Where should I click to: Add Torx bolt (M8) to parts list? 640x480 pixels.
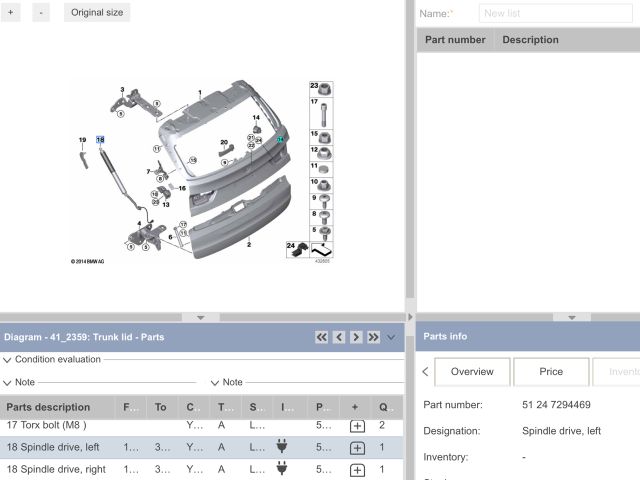click(x=357, y=426)
